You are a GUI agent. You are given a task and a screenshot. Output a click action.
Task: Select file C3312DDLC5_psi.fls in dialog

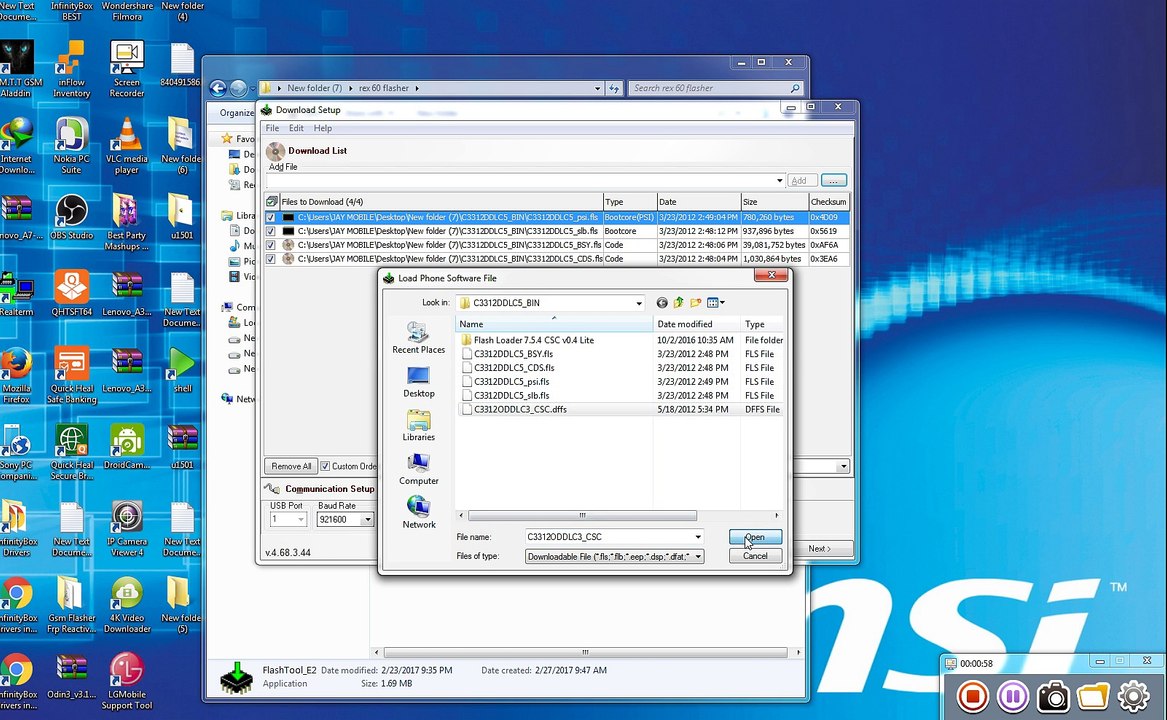pyautogui.click(x=511, y=382)
